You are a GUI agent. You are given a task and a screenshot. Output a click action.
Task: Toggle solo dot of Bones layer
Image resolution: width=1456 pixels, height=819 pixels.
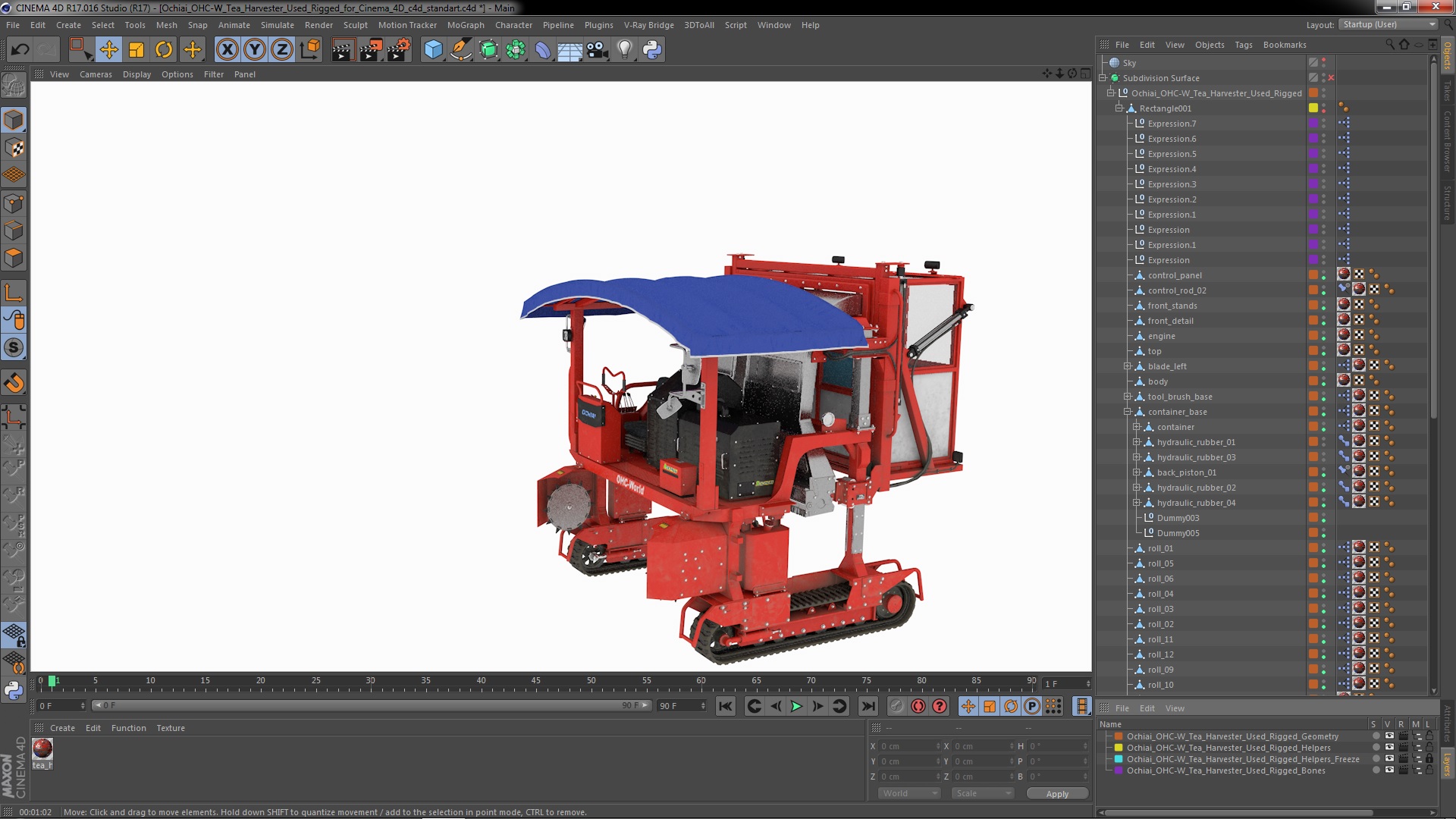click(x=1376, y=770)
